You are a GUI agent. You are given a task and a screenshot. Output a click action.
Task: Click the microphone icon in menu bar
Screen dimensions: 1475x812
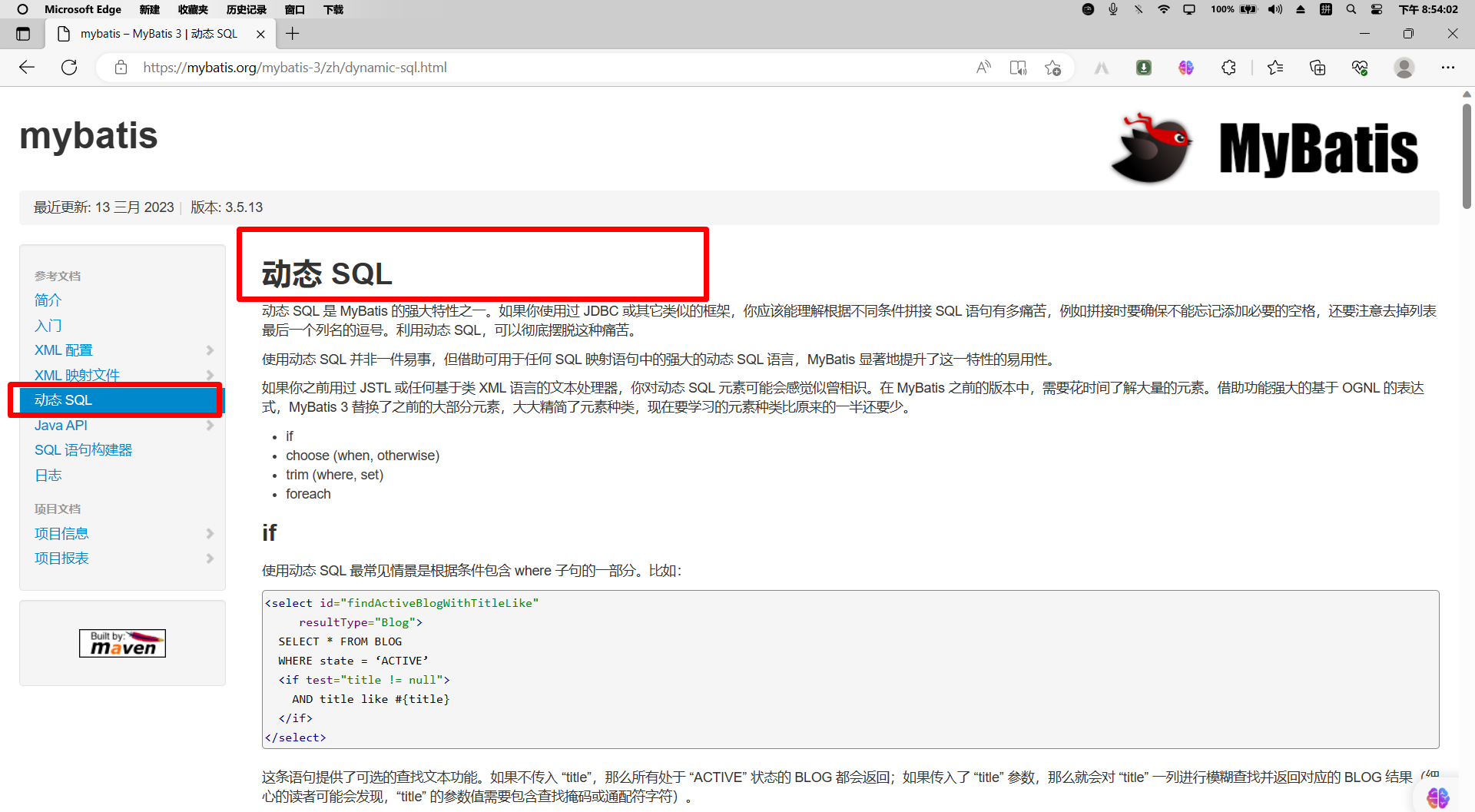pos(1113,9)
